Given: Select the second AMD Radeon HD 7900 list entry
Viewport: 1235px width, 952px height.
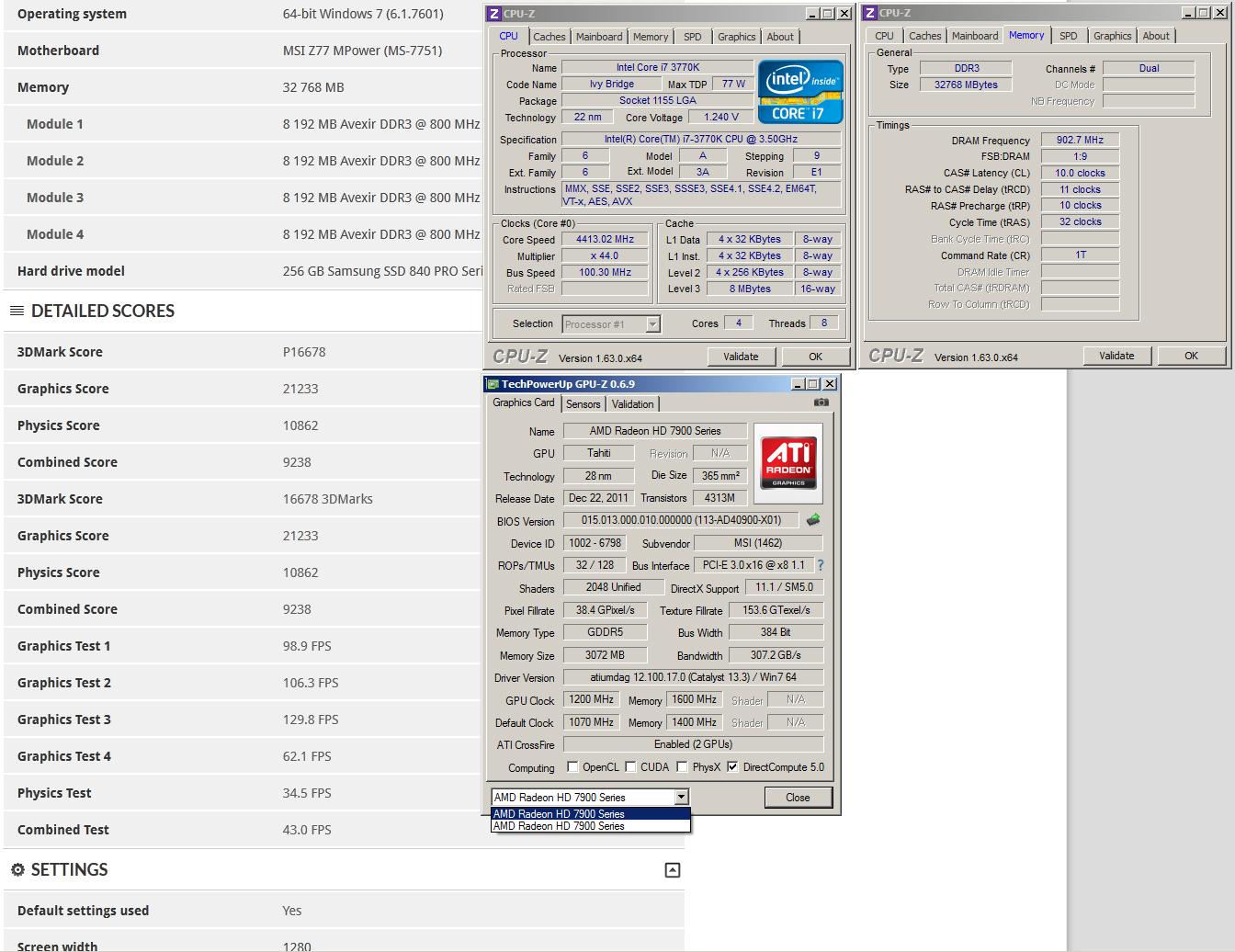Looking at the screenshot, I should [590, 825].
